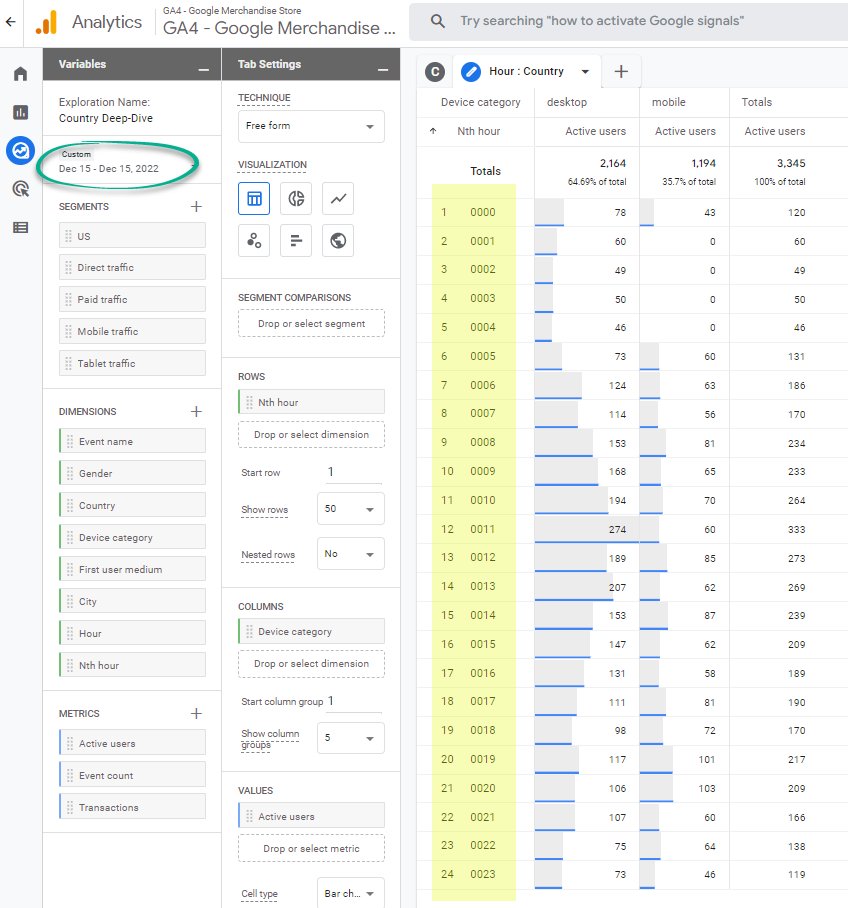Sort by Nth hour arrow icon

[x=433, y=131]
